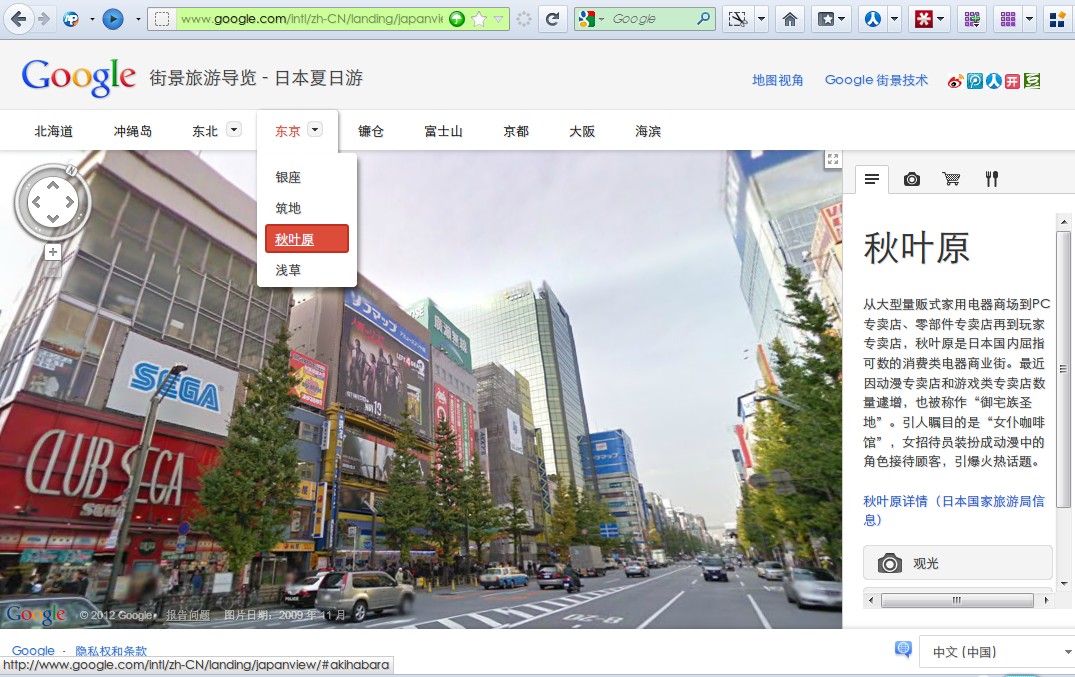The width and height of the screenshot is (1075, 677).
Task: Open the browser home page icon
Action: 790,19
